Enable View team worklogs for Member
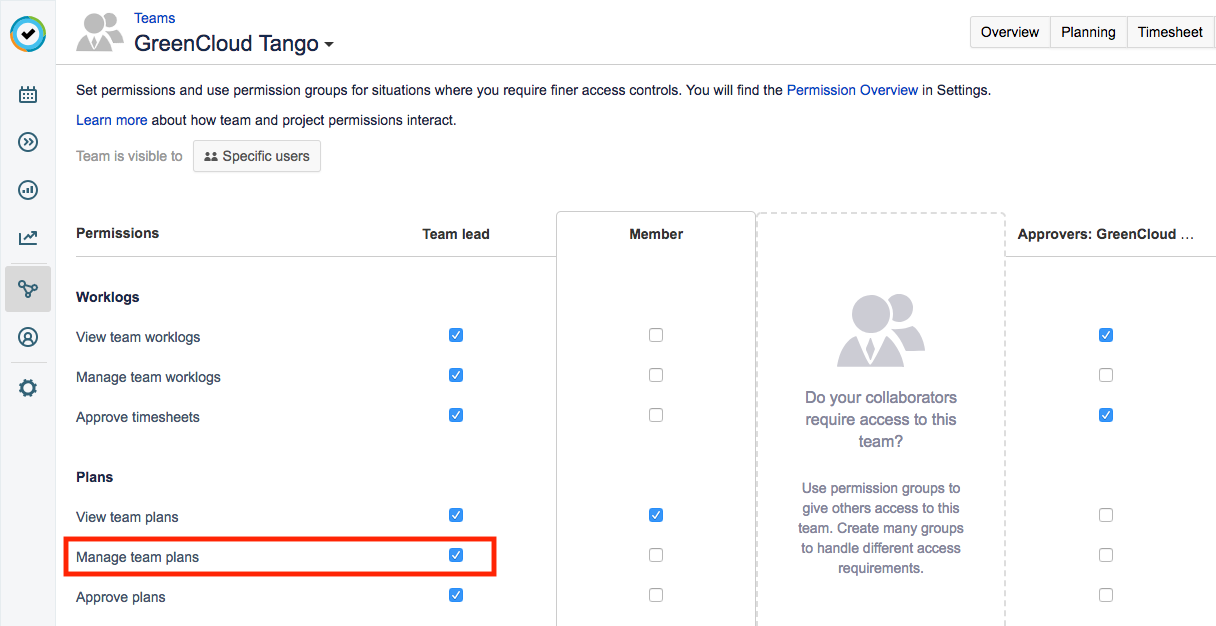This screenshot has height=626, width=1216. click(656, 335)
